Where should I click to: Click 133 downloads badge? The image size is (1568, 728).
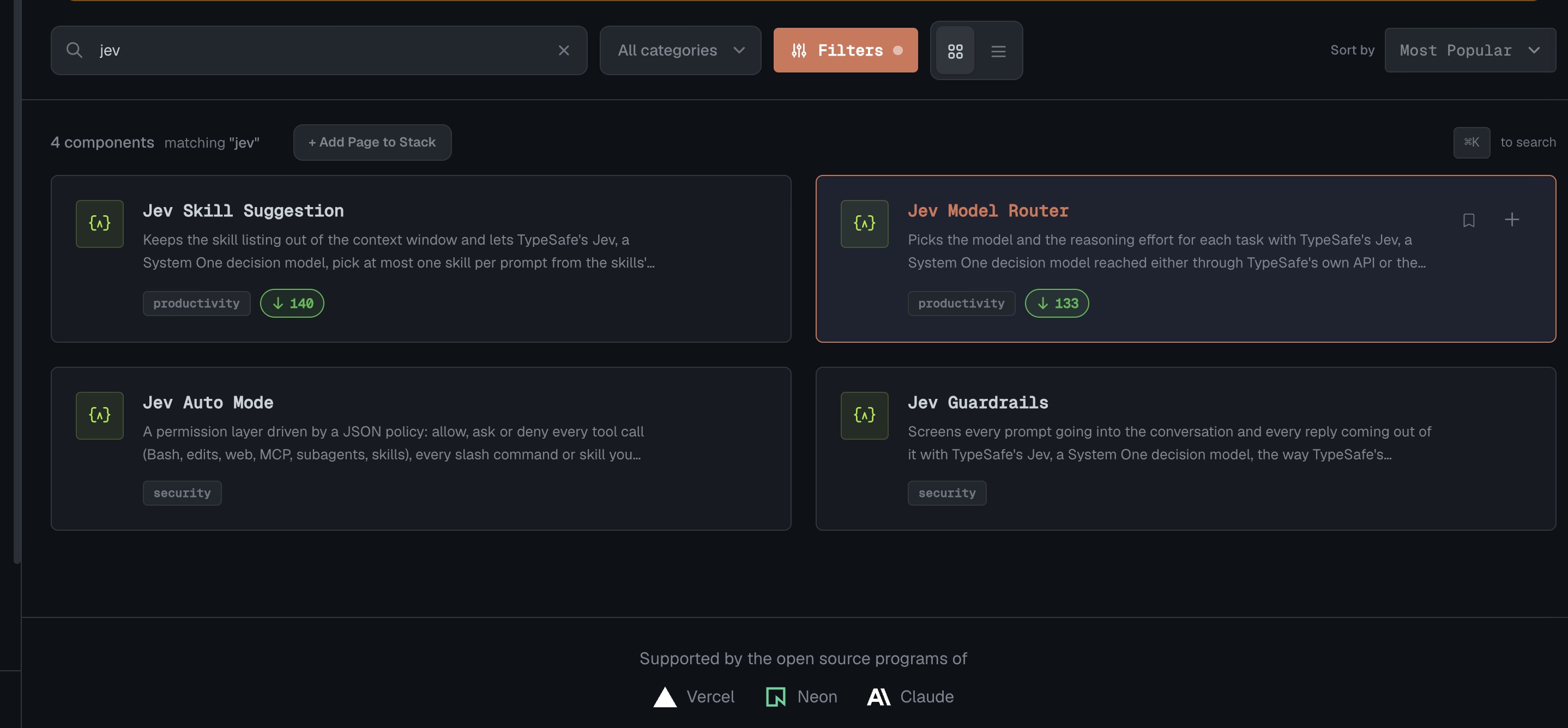(1057, 304)
